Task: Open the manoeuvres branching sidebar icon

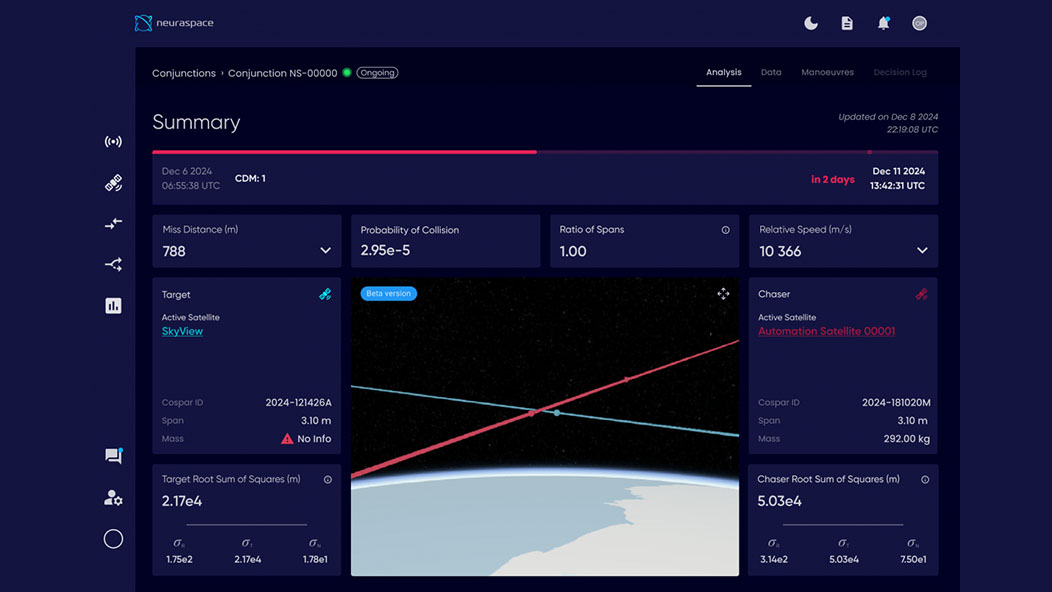Action: click(113, 264)
